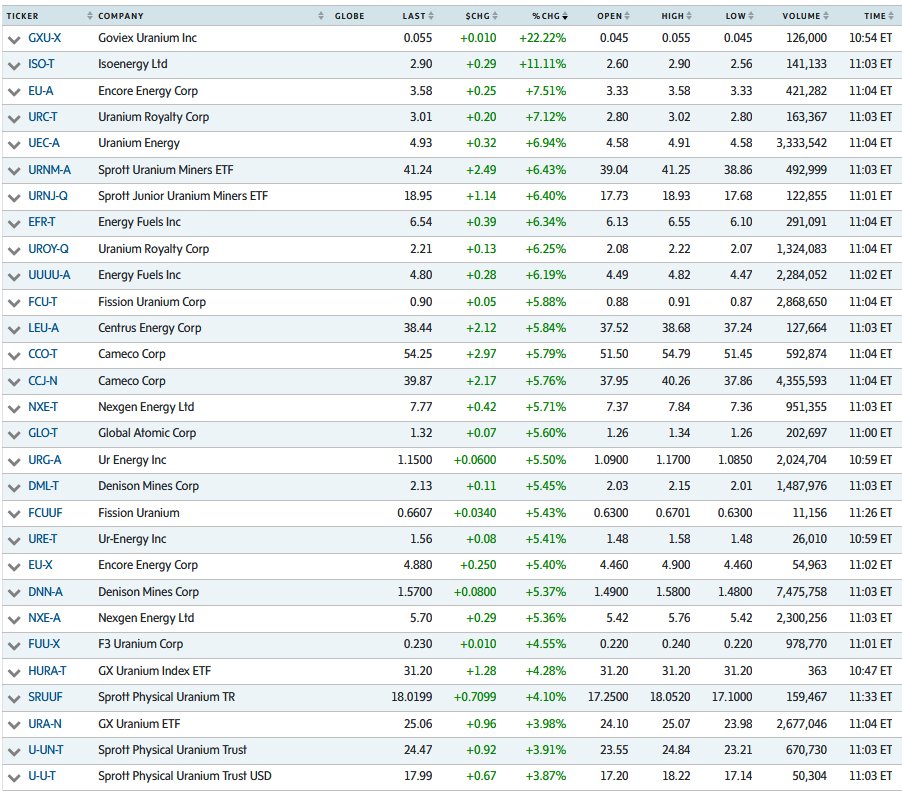Sort table by Ticker column arrows
902x793 pixels.
[90, 16]
